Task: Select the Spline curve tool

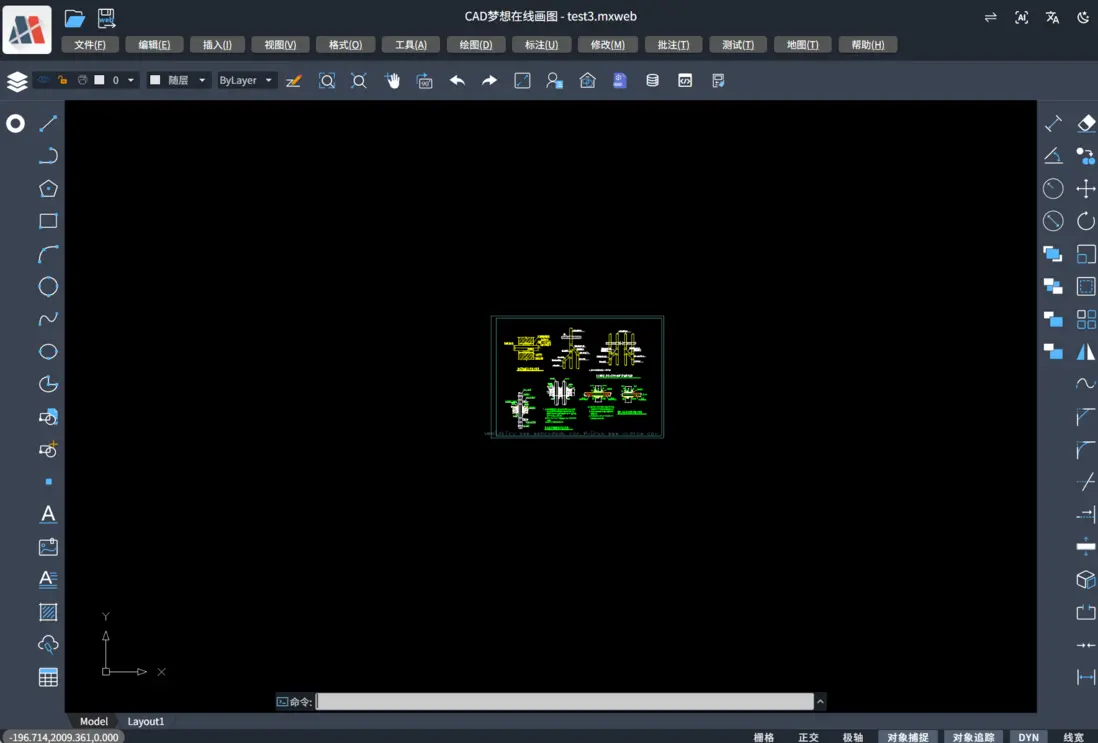Action: [48, 319]
